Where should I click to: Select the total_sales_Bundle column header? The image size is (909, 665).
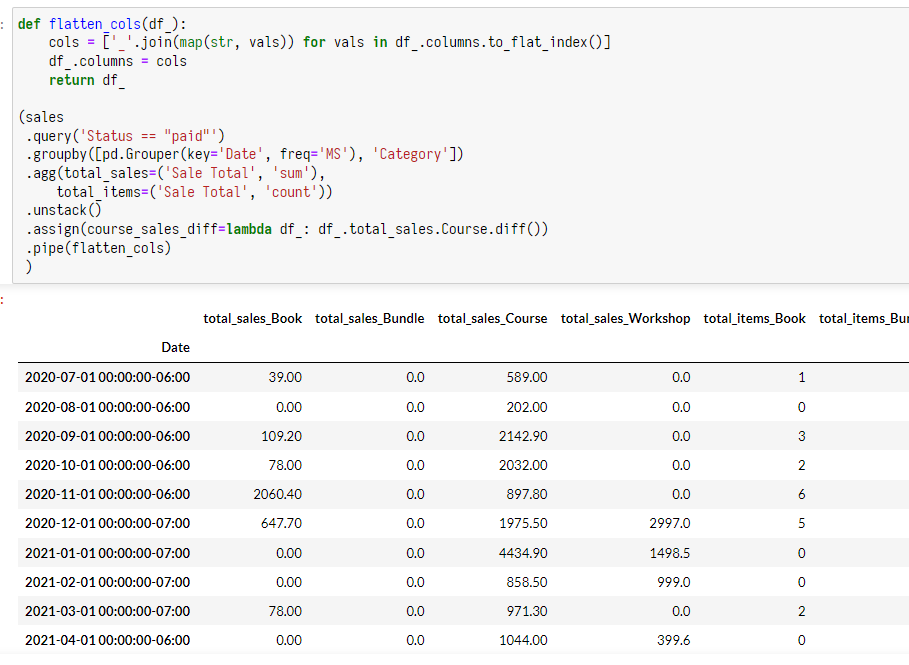pyautogui.click(x=369, y=318)
